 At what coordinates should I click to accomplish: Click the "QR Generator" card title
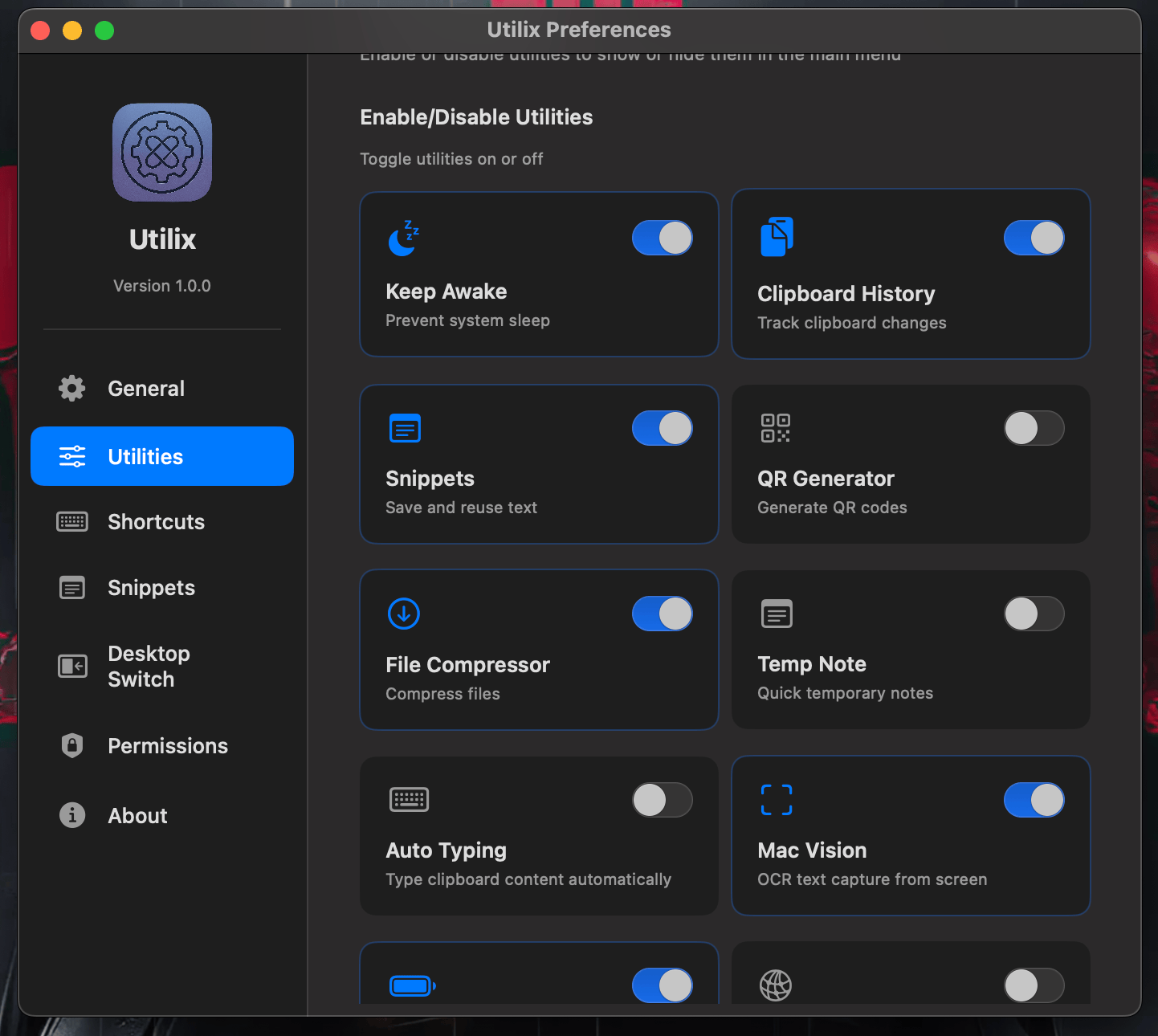[x=826, y=479]
